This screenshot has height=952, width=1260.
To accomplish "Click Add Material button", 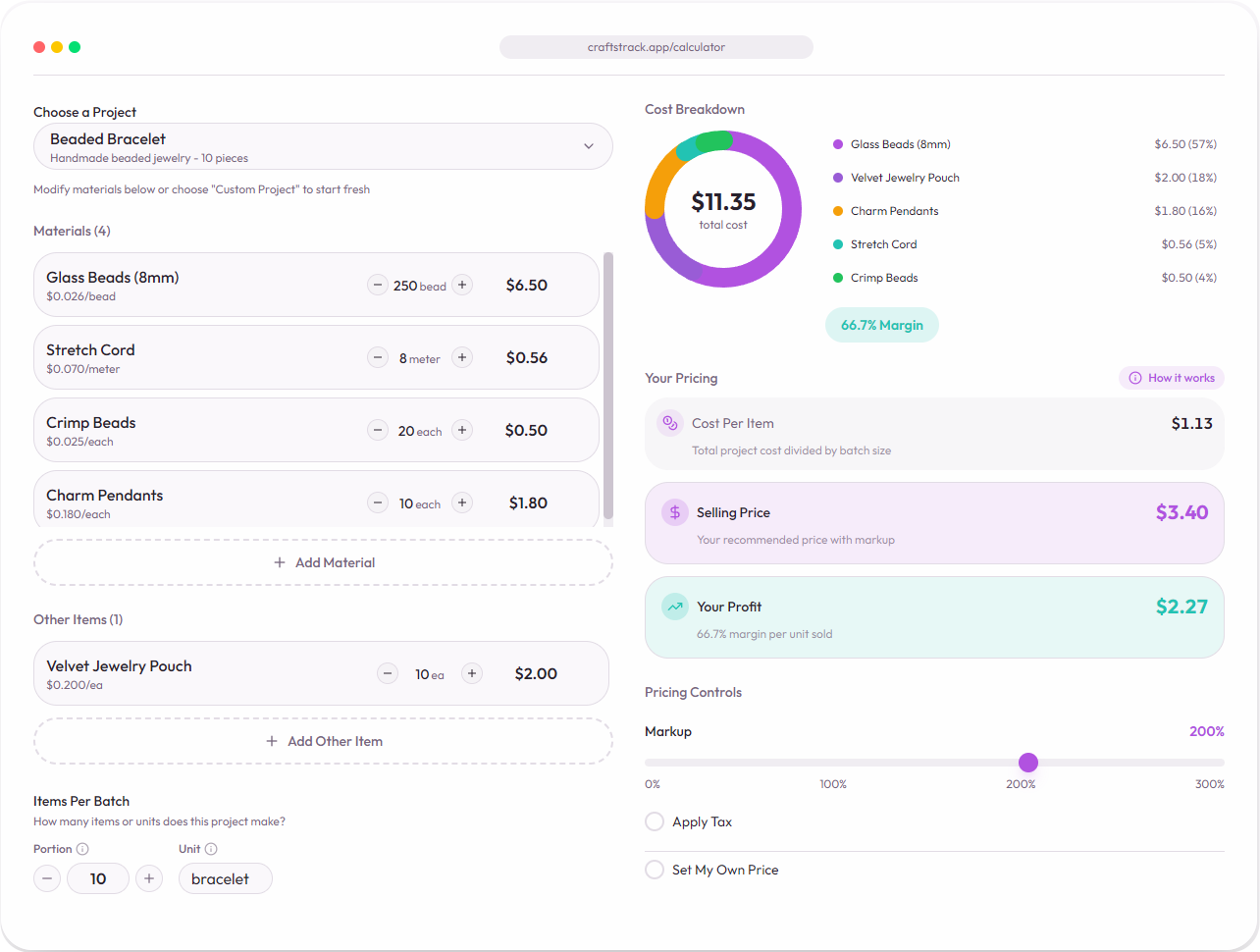I will pos(323,562).
